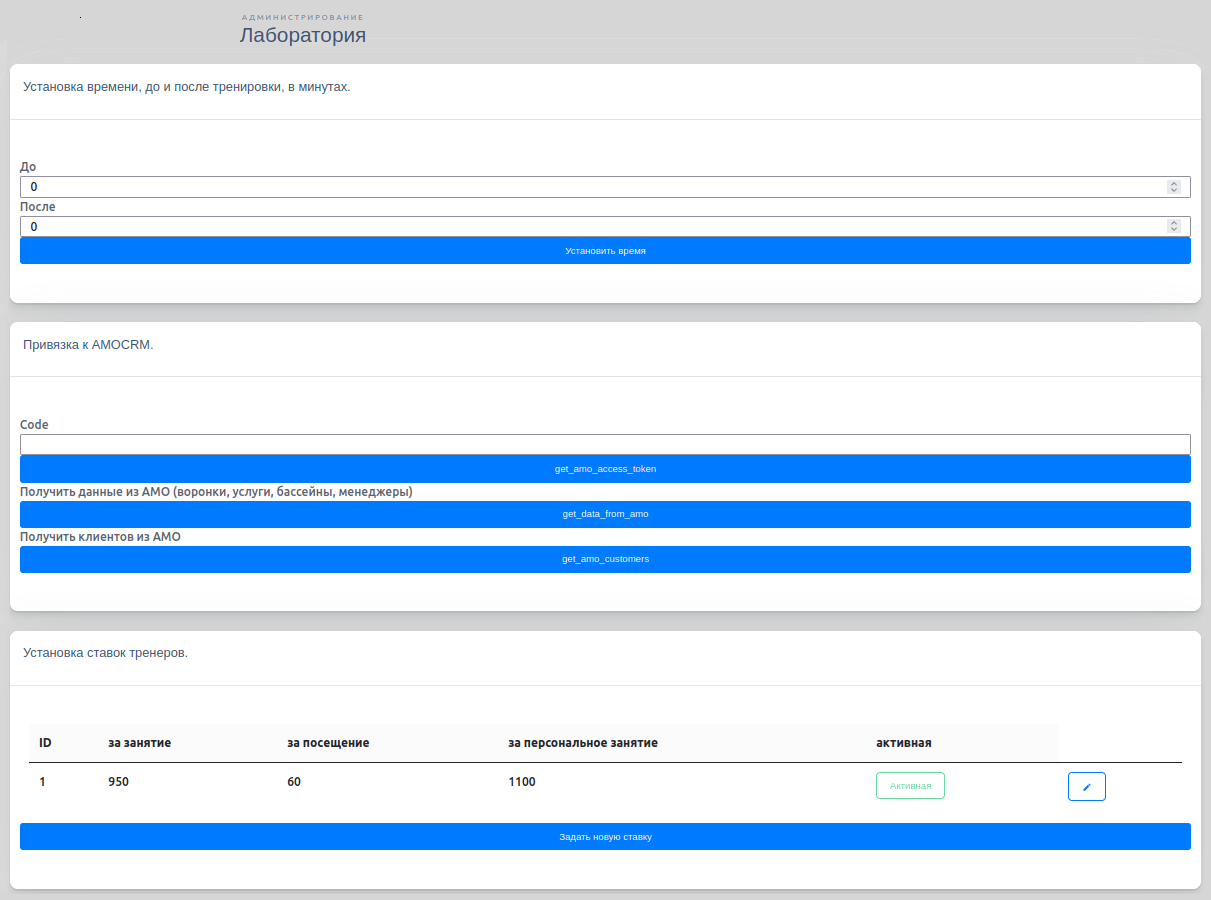Screen dimensions: 1211x900
Task: Click the ID column header
Action: [45, 743]
